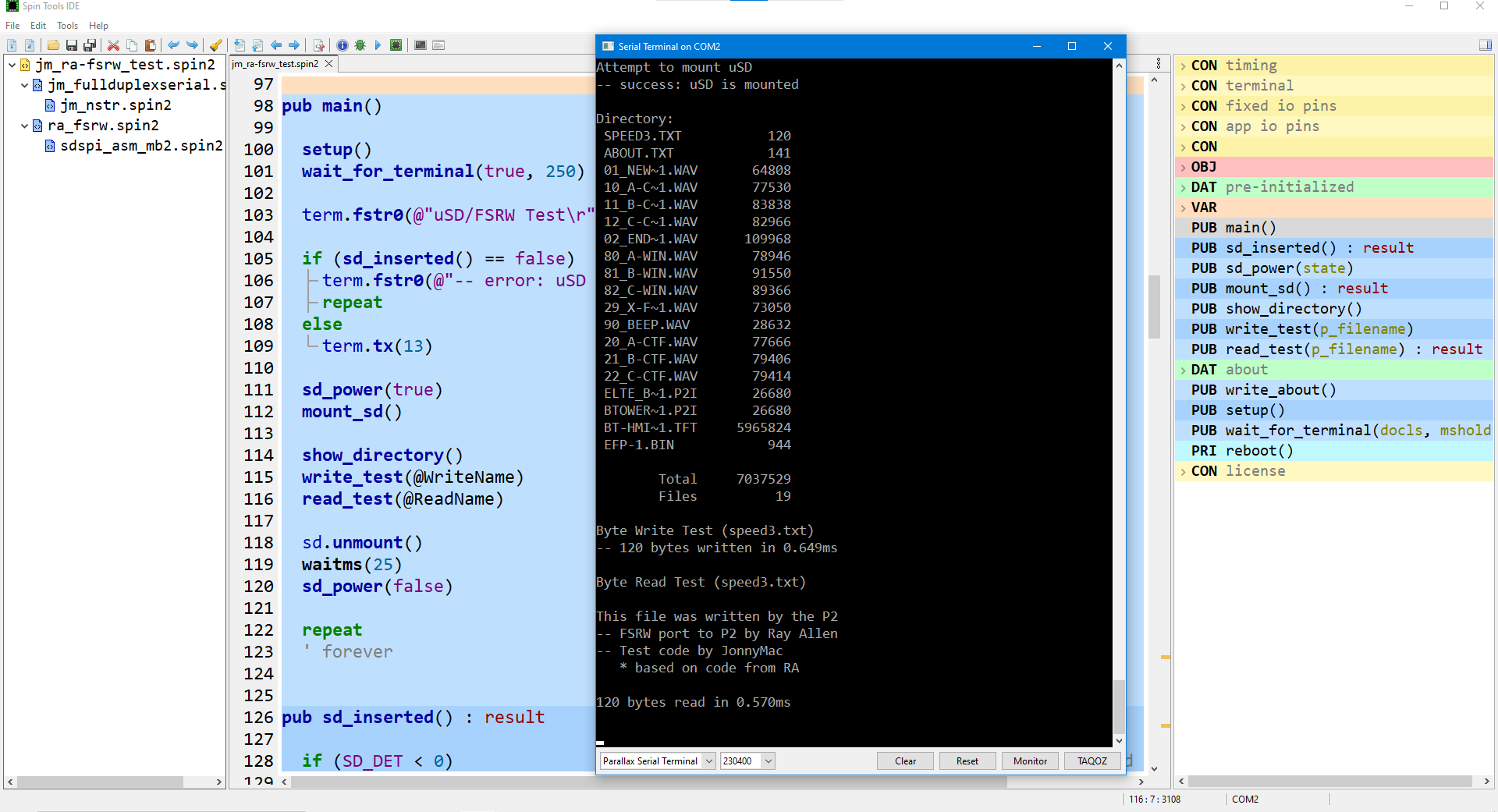Click the Open folder toolbar icon
This screenshot has height=812, width=1498.
click(x=53, y=45)
